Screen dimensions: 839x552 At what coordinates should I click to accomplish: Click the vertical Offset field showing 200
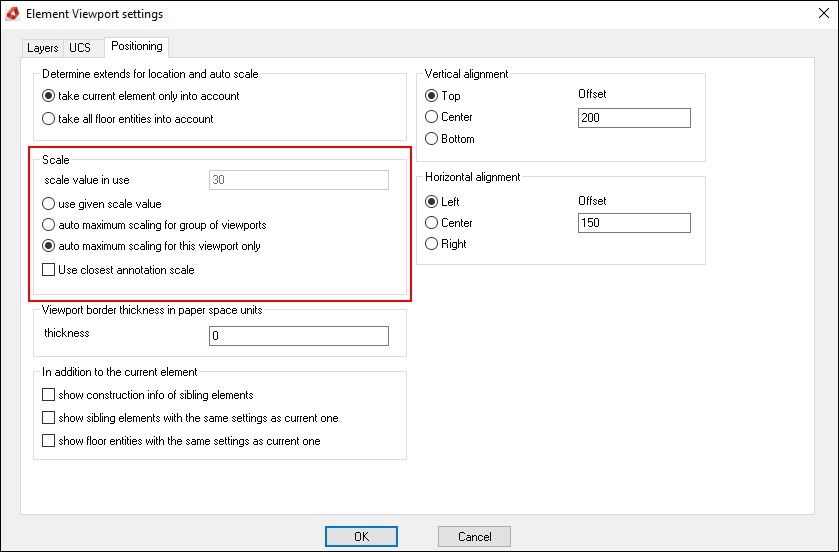click(x=634, y=118)
